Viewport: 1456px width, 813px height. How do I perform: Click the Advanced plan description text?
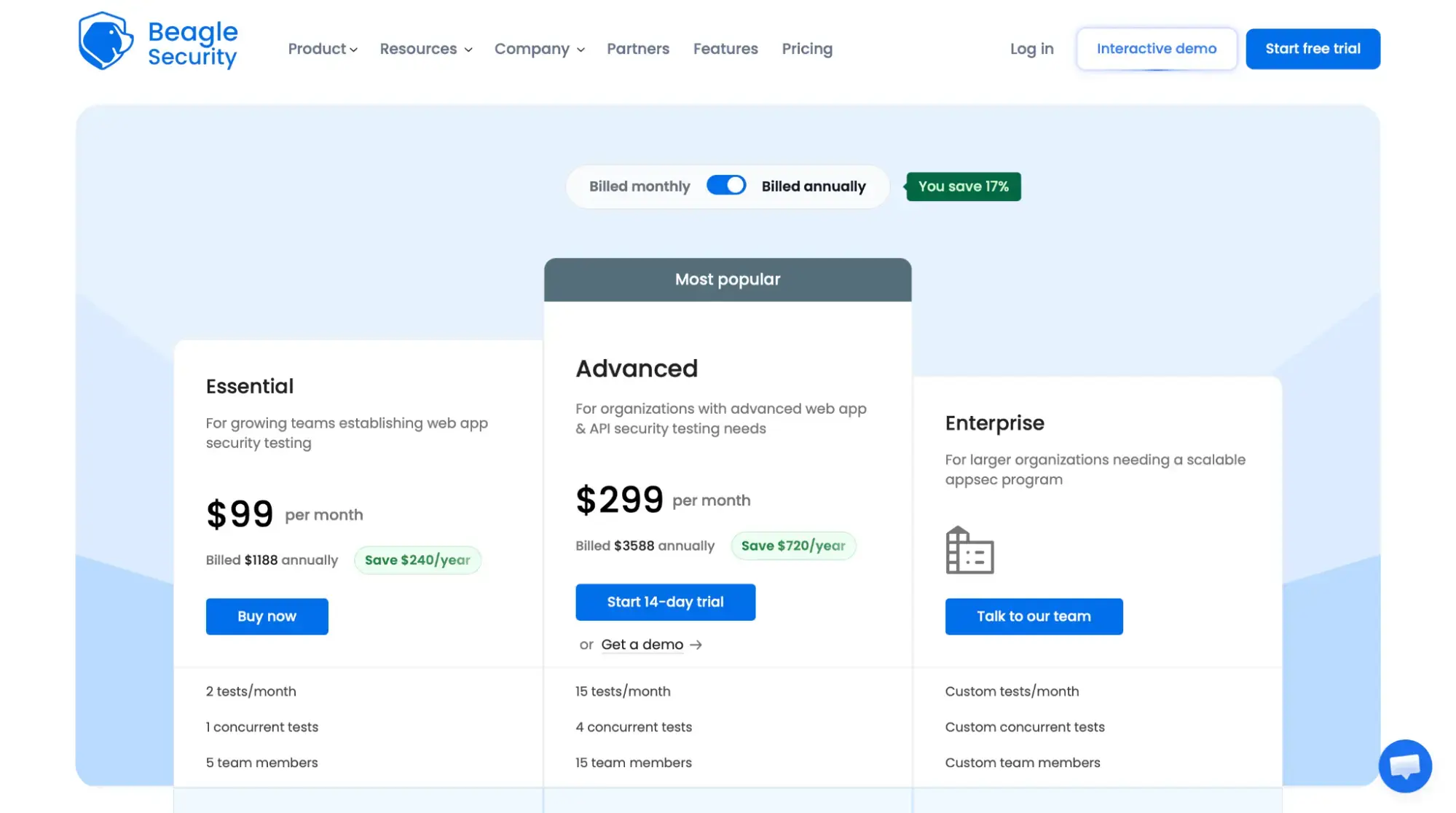(721, 418)
